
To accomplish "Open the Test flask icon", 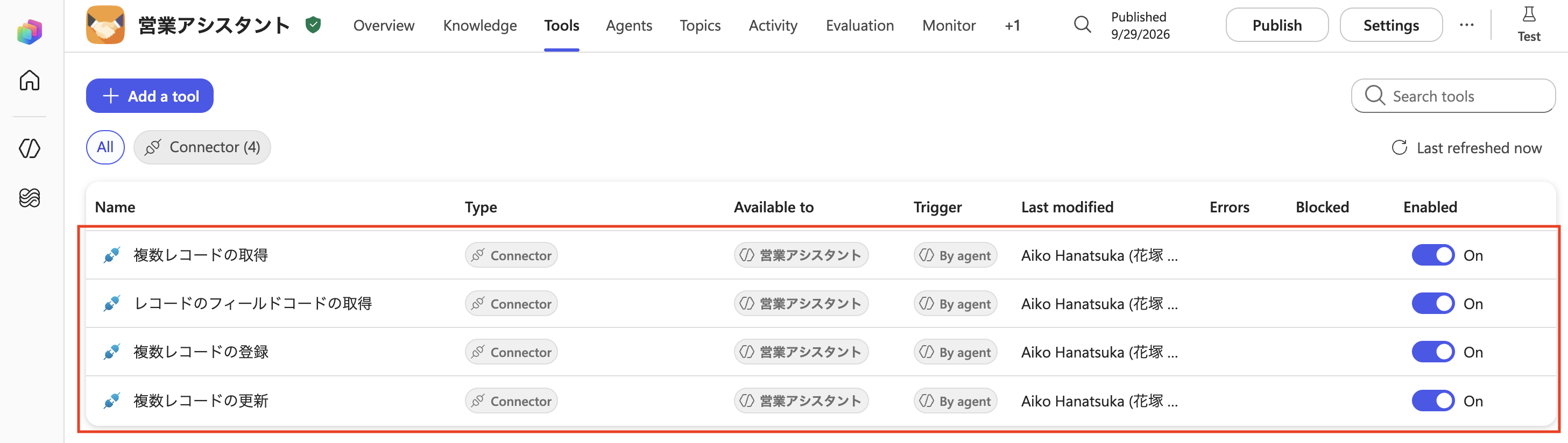I will click(x=1528, y=15).
